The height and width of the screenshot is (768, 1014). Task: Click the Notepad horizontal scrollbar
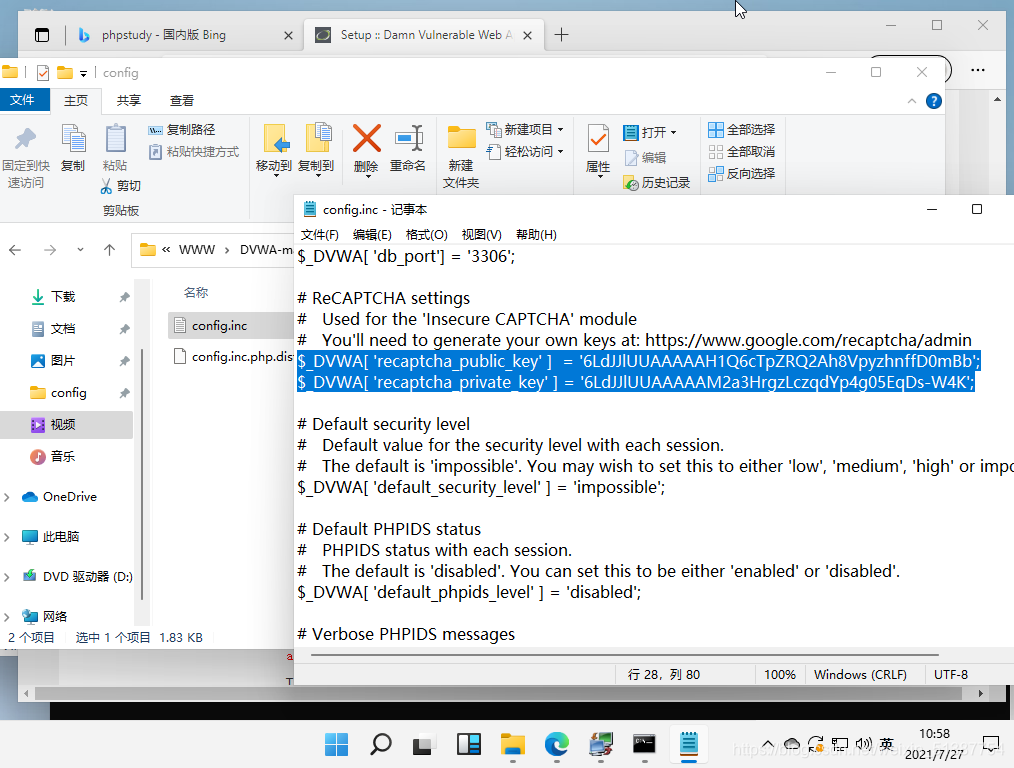pos(624,655)
